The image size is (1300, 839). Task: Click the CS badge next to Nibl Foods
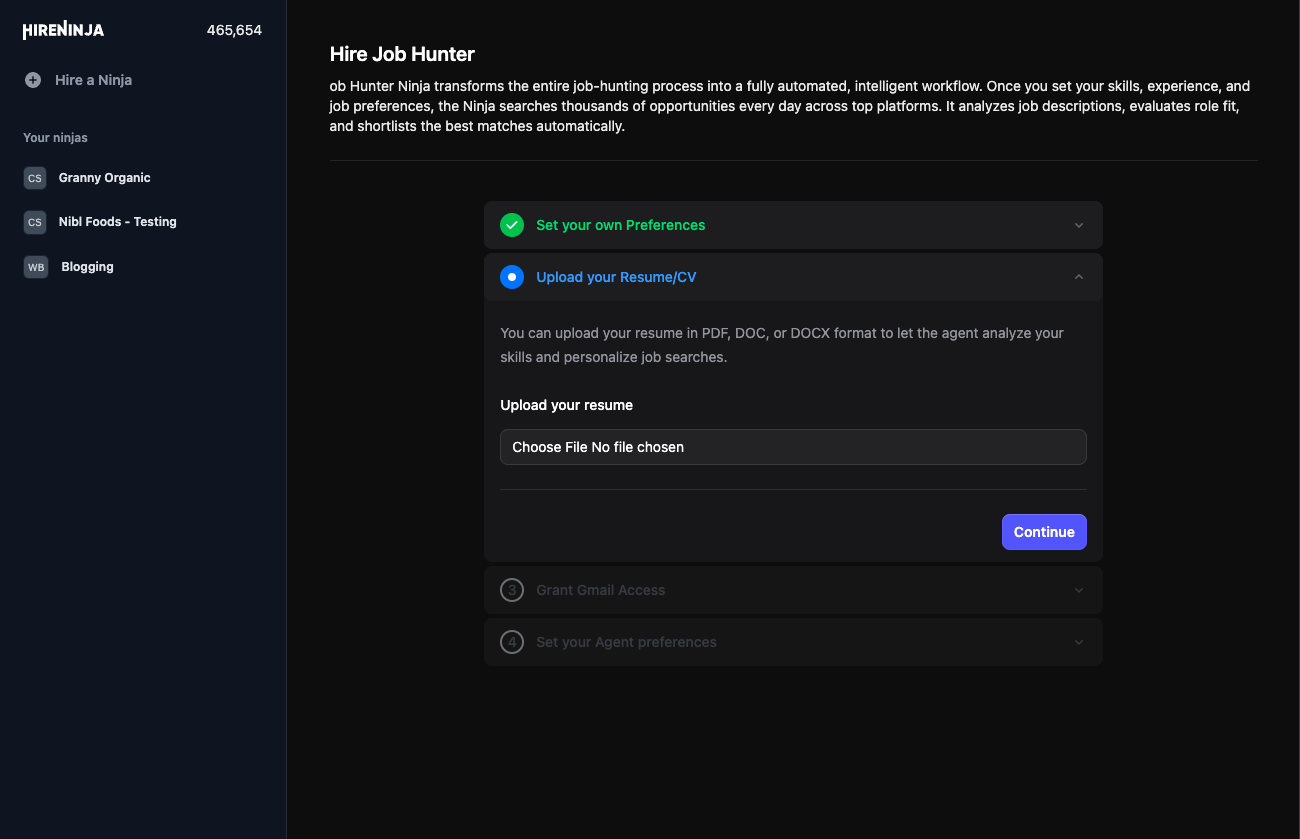tap(35, 222)
